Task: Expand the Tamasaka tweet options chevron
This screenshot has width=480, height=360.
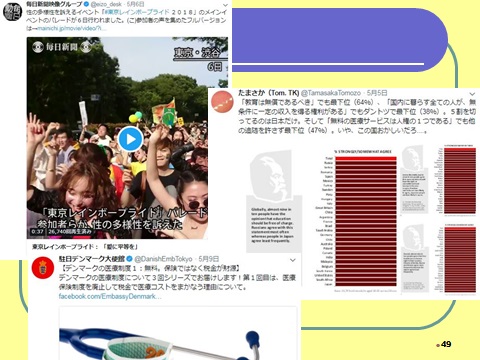Action: click(x=472, y=94)
